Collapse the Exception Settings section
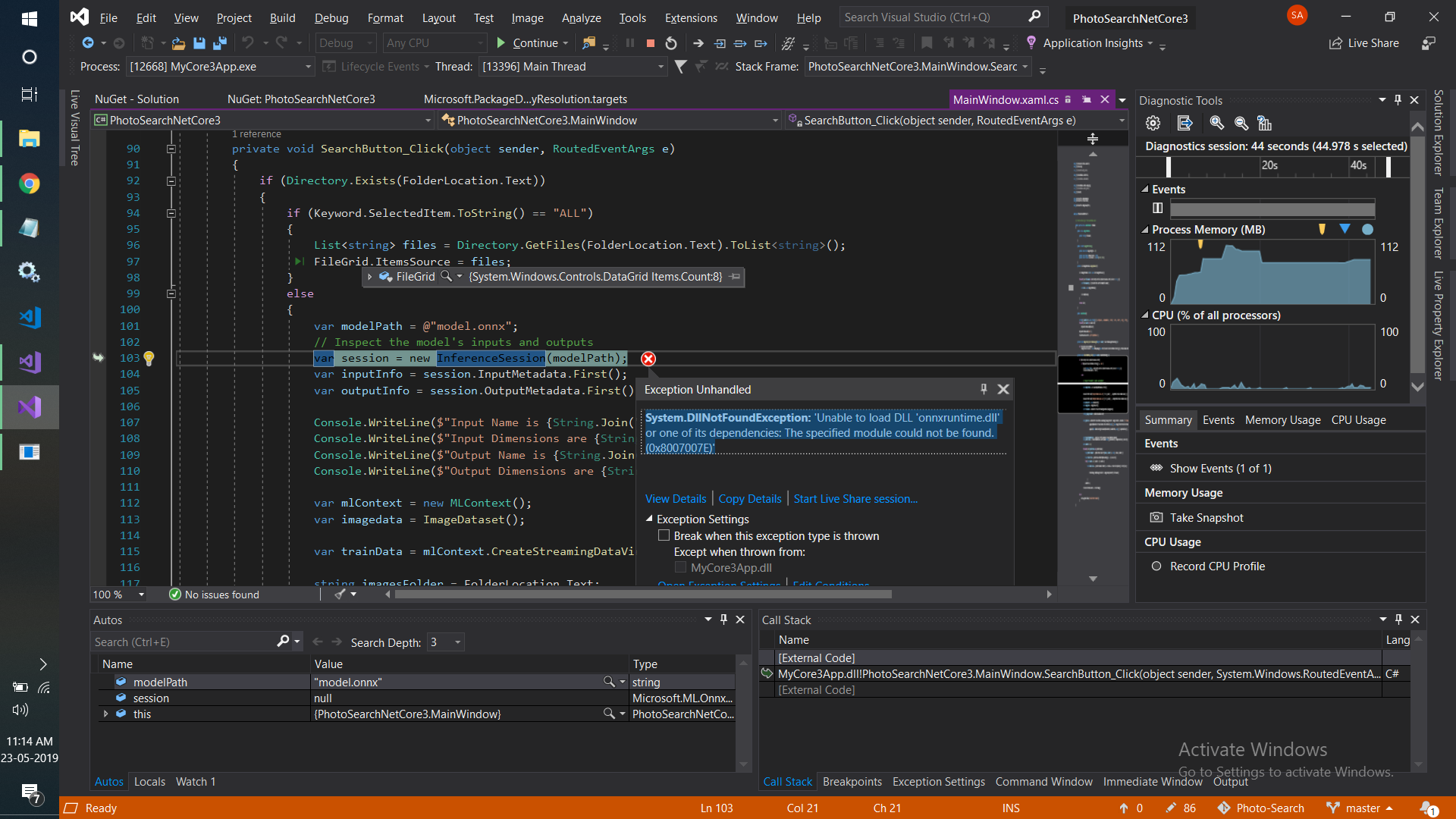1456x819 pixels. (649, 519)
